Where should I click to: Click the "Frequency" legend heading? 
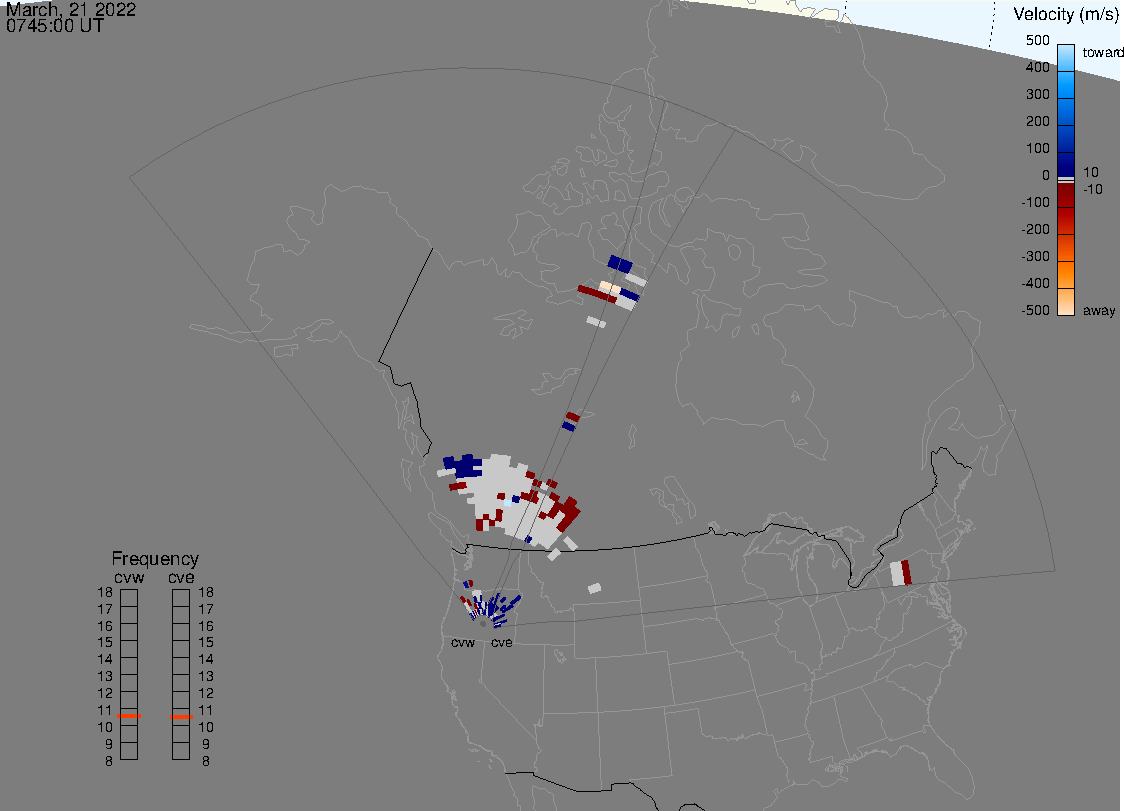click(x=154, y=559)
